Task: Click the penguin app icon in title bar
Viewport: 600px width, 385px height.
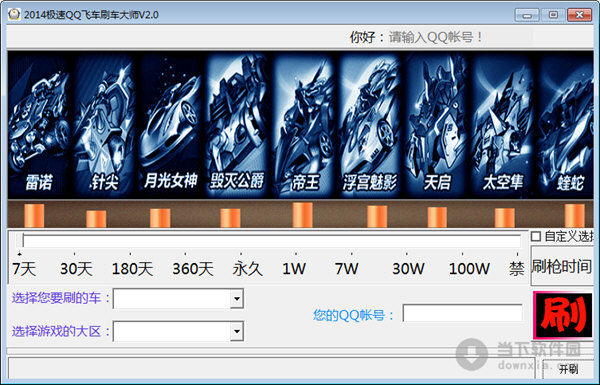Action: click(14, 15)
